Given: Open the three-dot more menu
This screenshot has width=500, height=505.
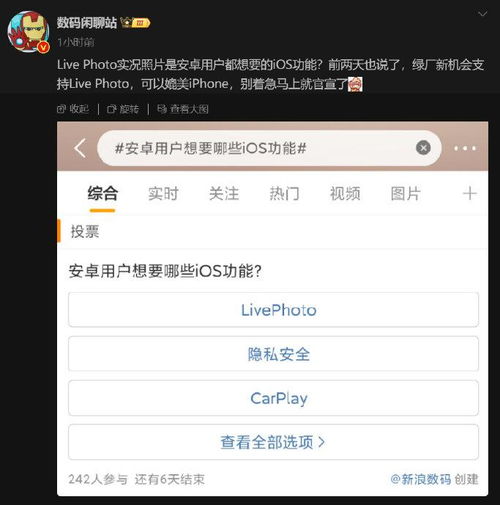Looking at the screenshot, I should (x=465, y=148).
